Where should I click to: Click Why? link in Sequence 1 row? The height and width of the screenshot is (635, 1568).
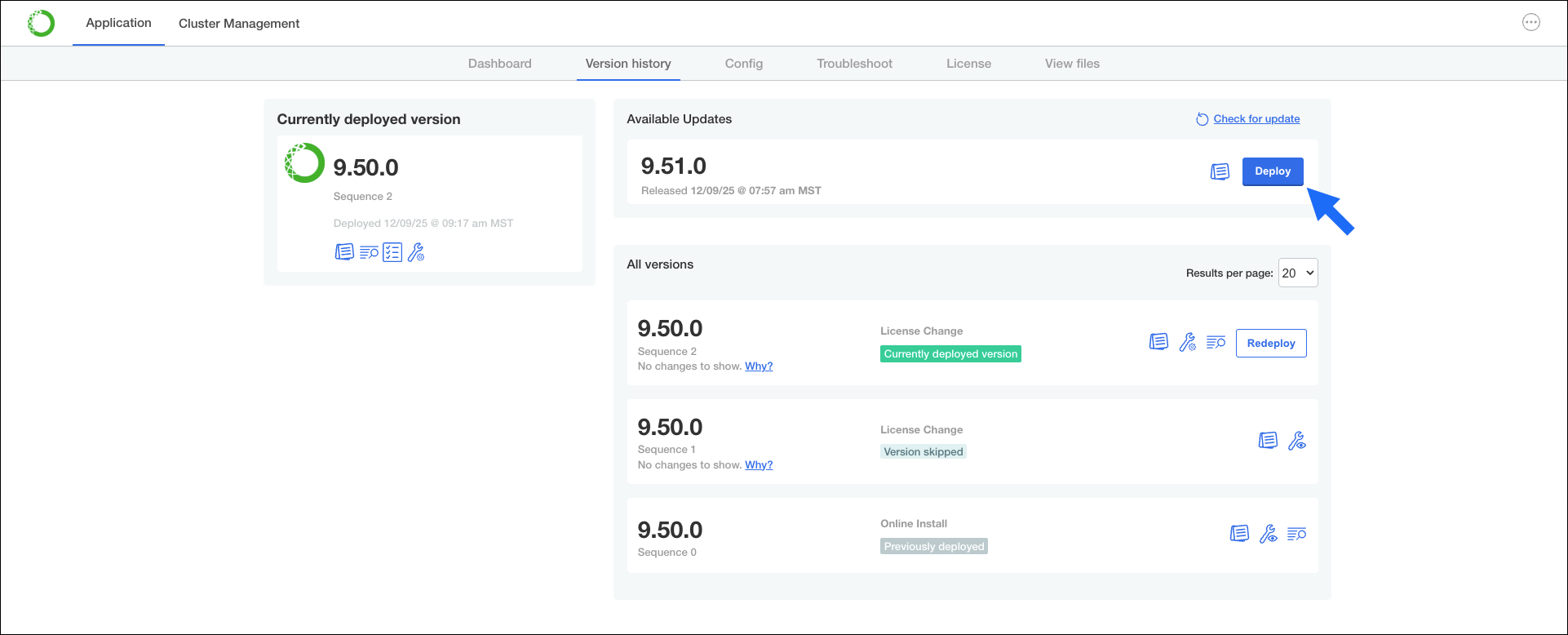pyautogui.click(x=759, y=465)
